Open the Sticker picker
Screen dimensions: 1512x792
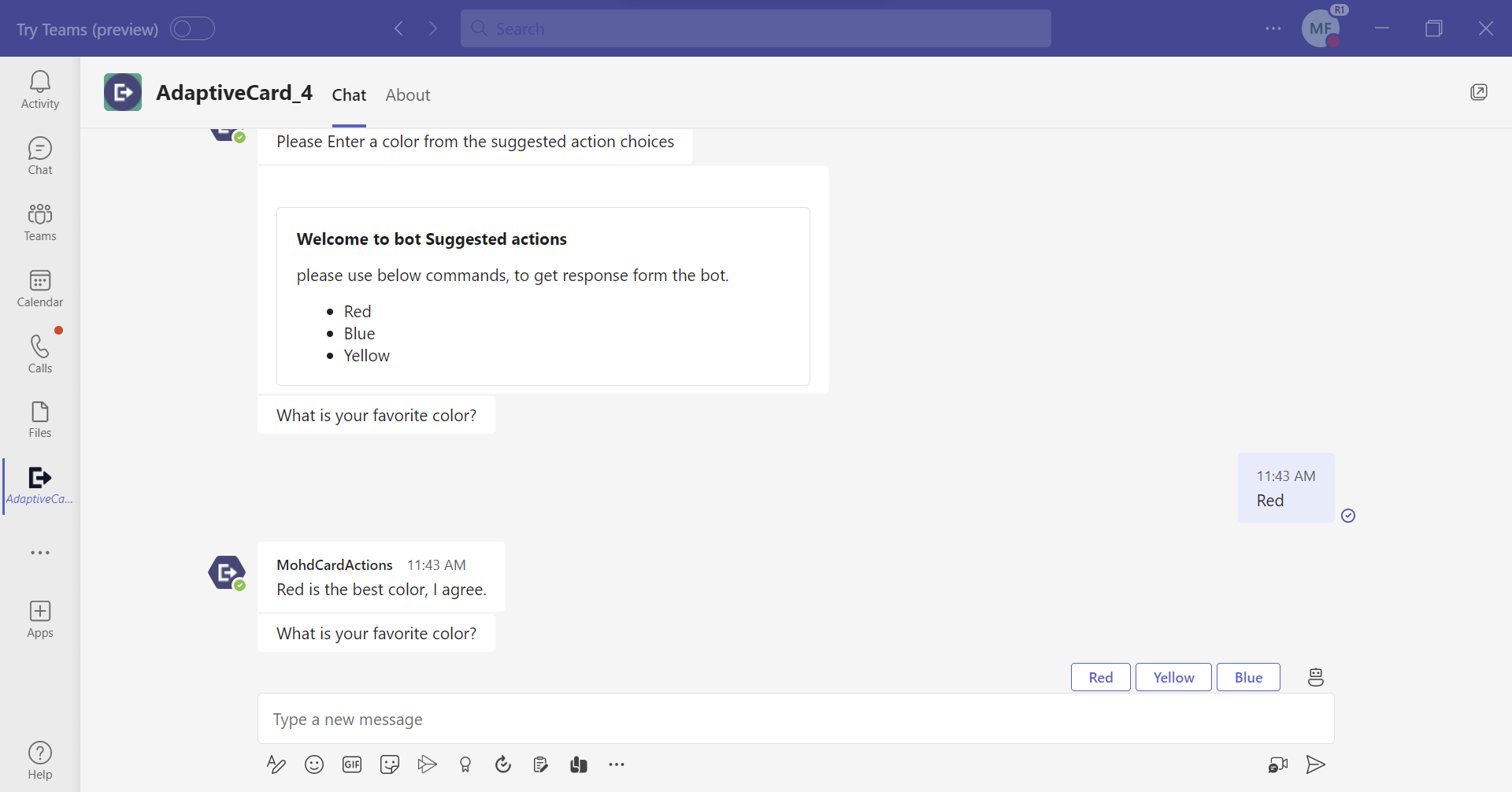(390, 764)
